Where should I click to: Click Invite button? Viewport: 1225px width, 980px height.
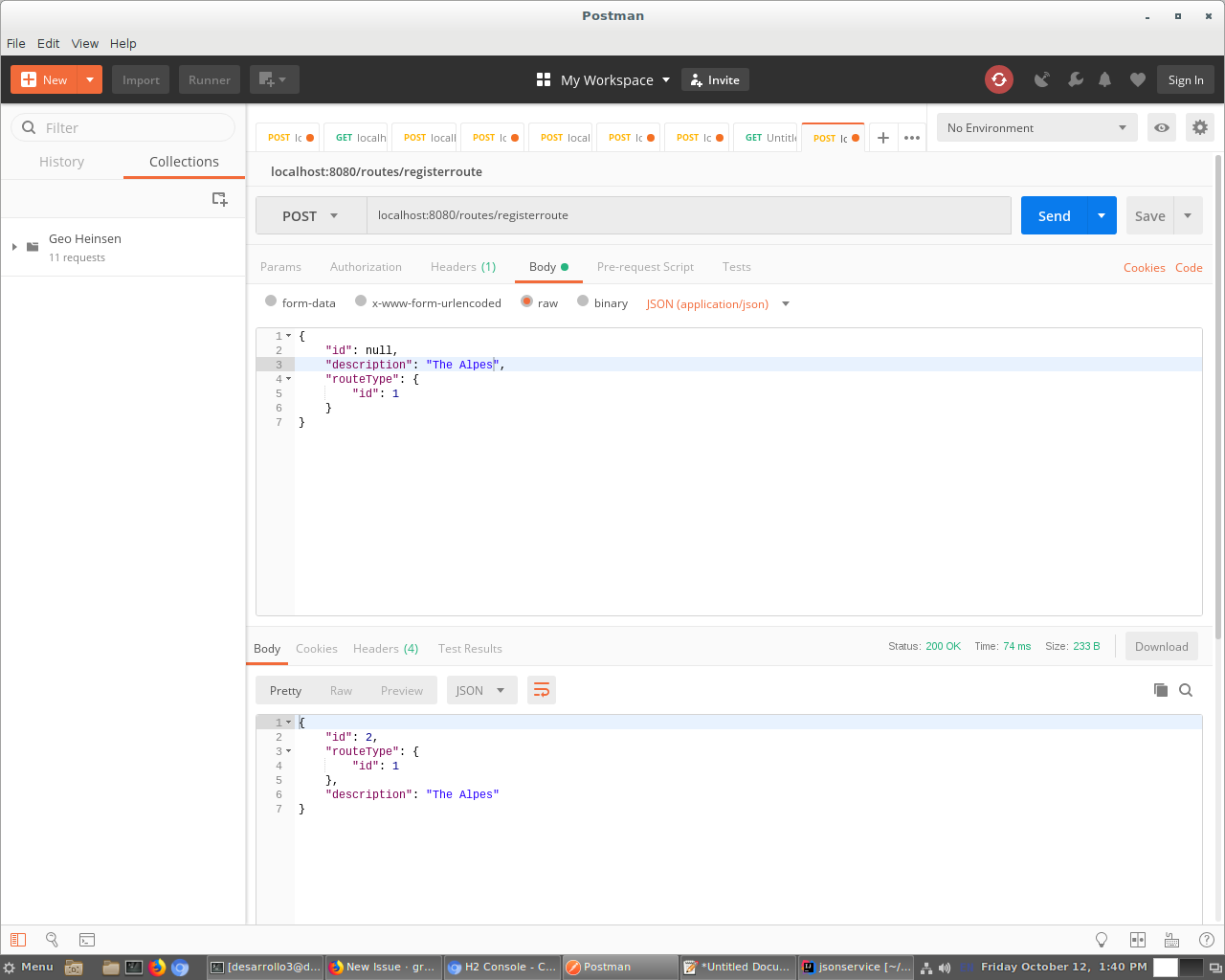point(715,79)
